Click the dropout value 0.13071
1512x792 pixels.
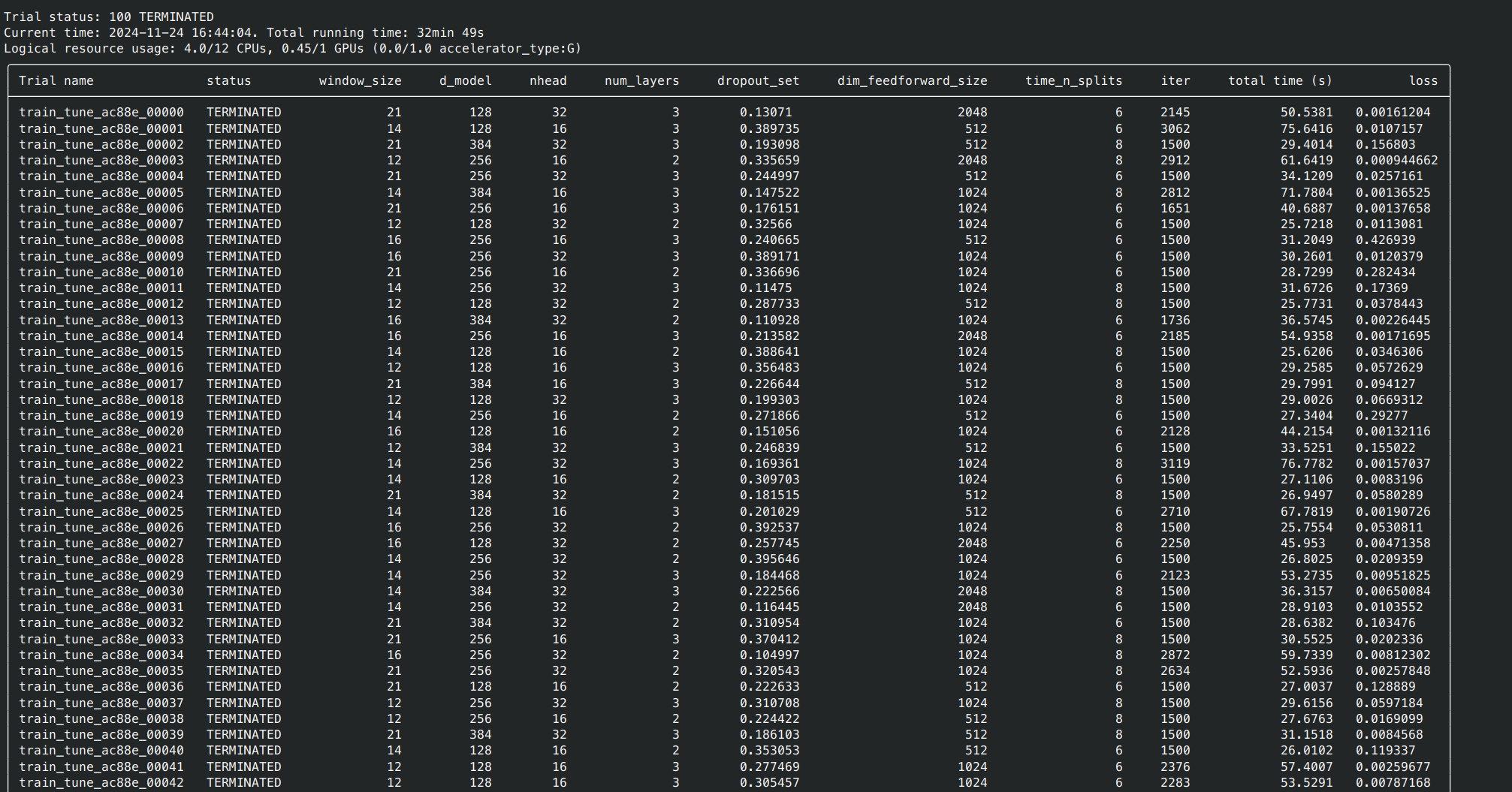[765, 113]
